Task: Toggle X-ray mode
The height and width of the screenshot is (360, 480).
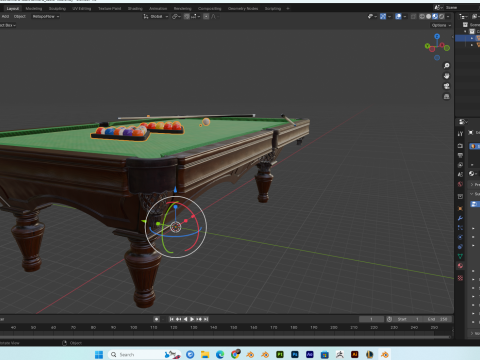Action: (x=414, y=16)
